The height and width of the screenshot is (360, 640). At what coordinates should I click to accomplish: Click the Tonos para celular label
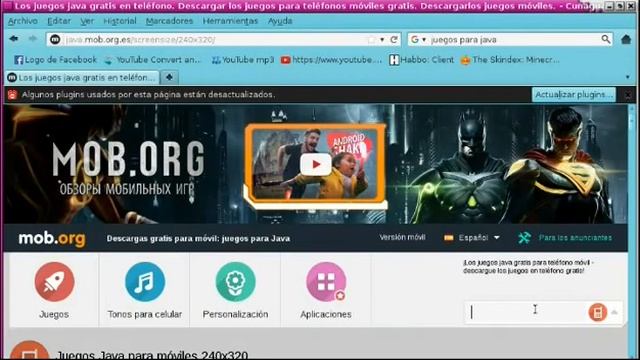tap(145, 314)
